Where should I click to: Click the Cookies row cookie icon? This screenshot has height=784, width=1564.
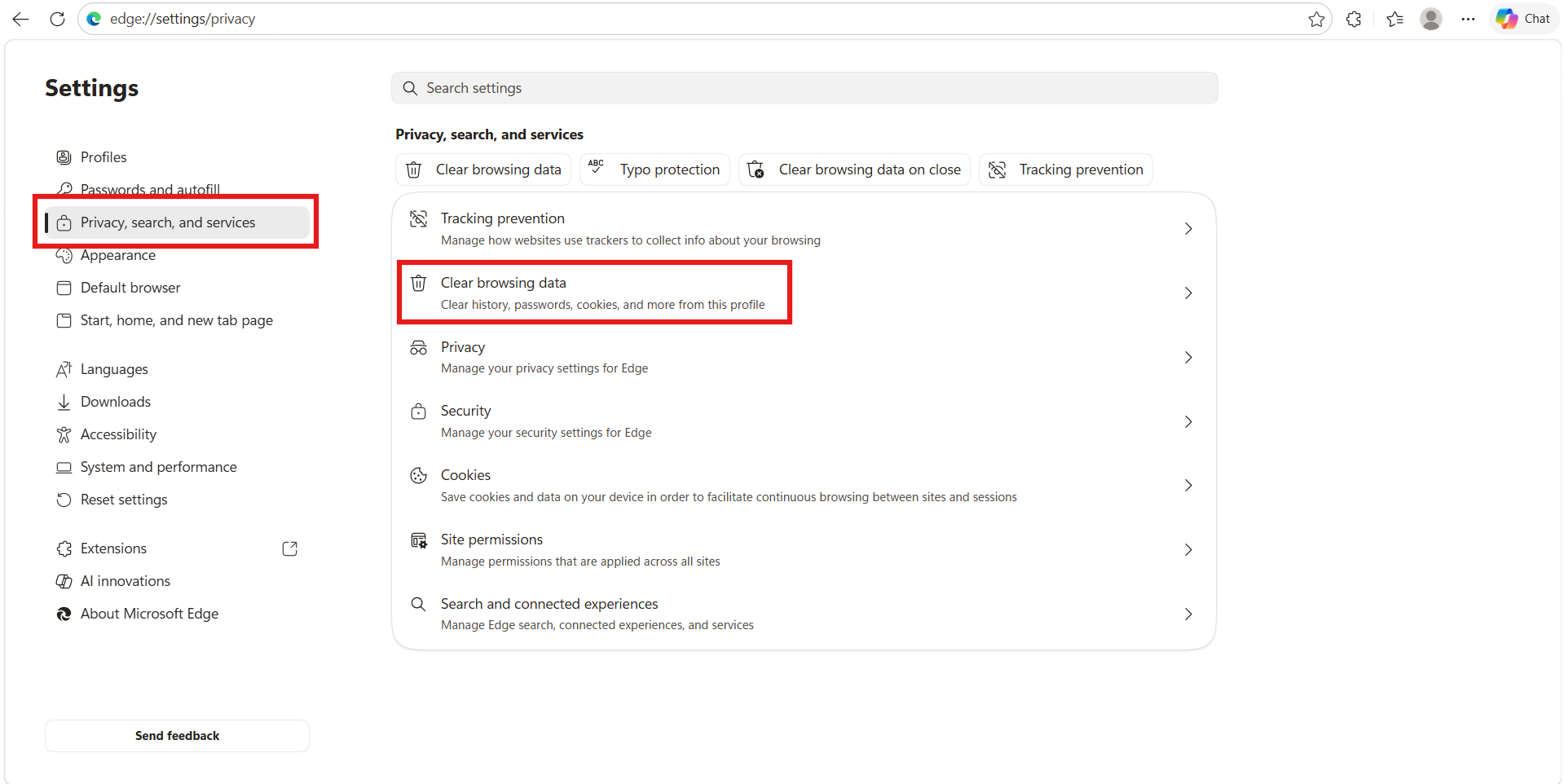[418, 476]
